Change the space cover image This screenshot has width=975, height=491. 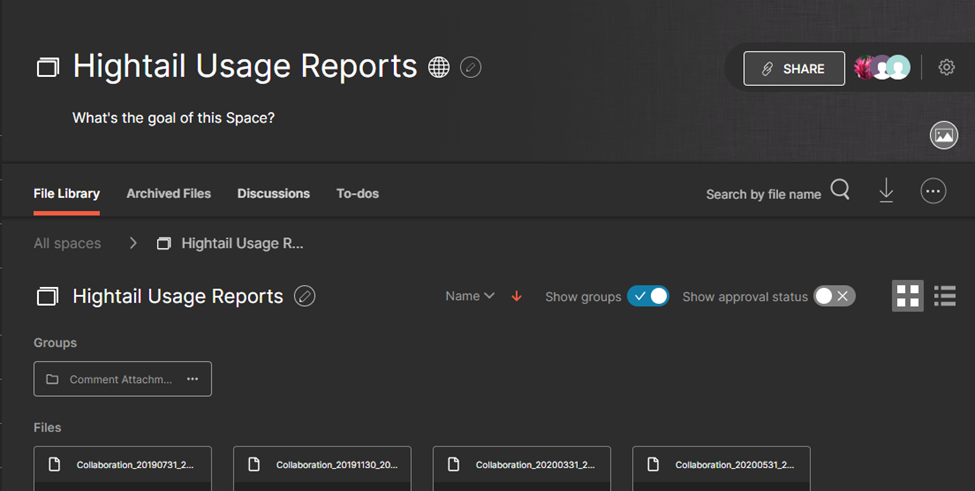(943, 136)
